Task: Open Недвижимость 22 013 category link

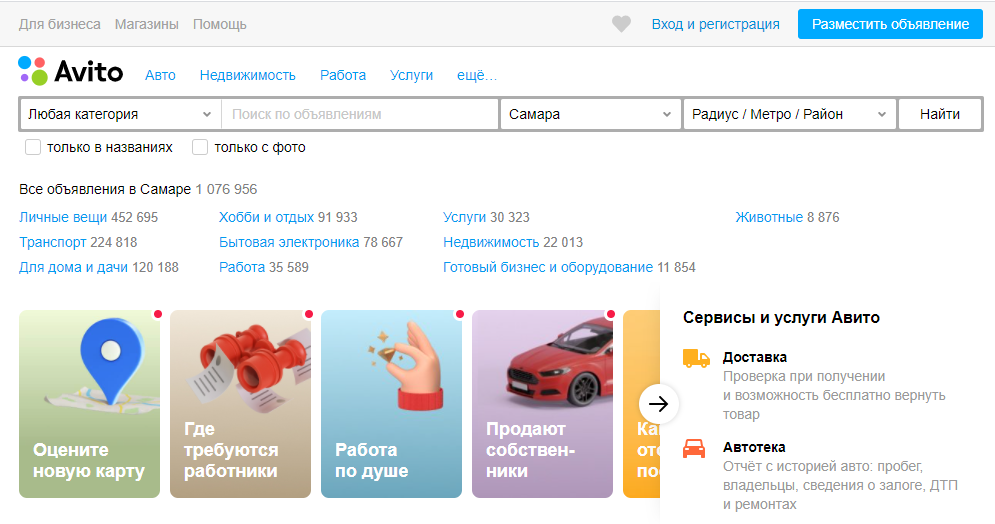Action: click(x=491, y=242)
